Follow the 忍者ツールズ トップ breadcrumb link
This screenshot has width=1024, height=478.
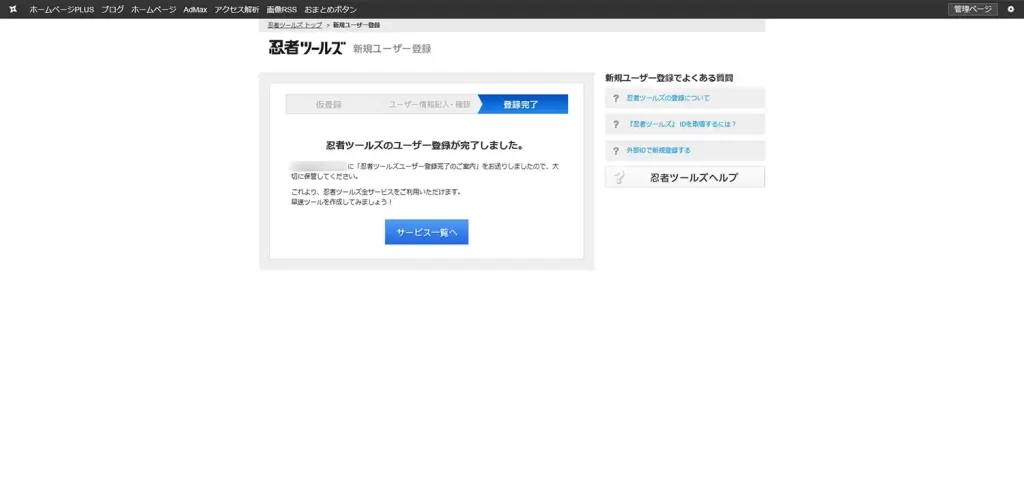point(295,24)
